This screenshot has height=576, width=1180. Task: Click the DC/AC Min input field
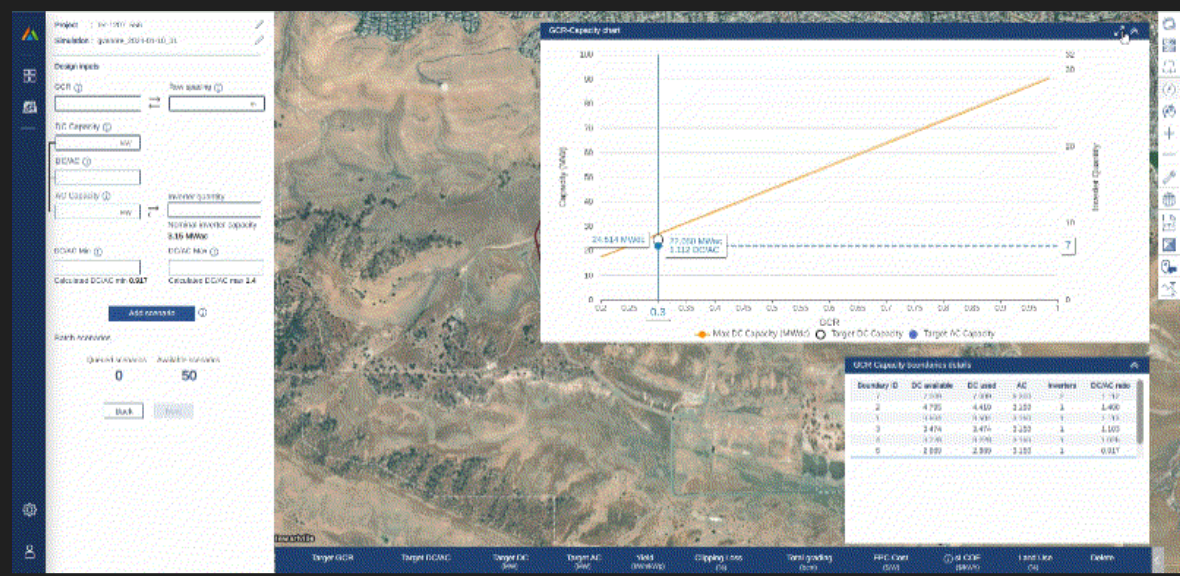pos(98,267)
